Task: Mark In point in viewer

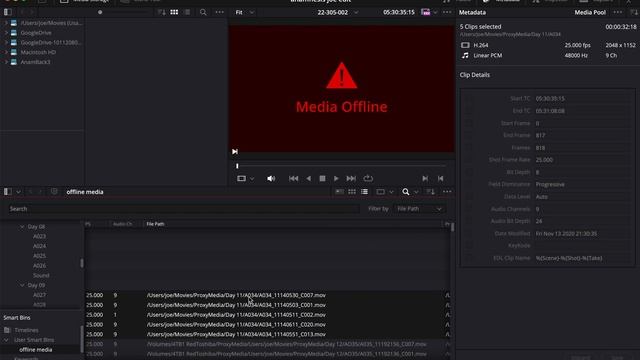Action: [x=425, y=178]
